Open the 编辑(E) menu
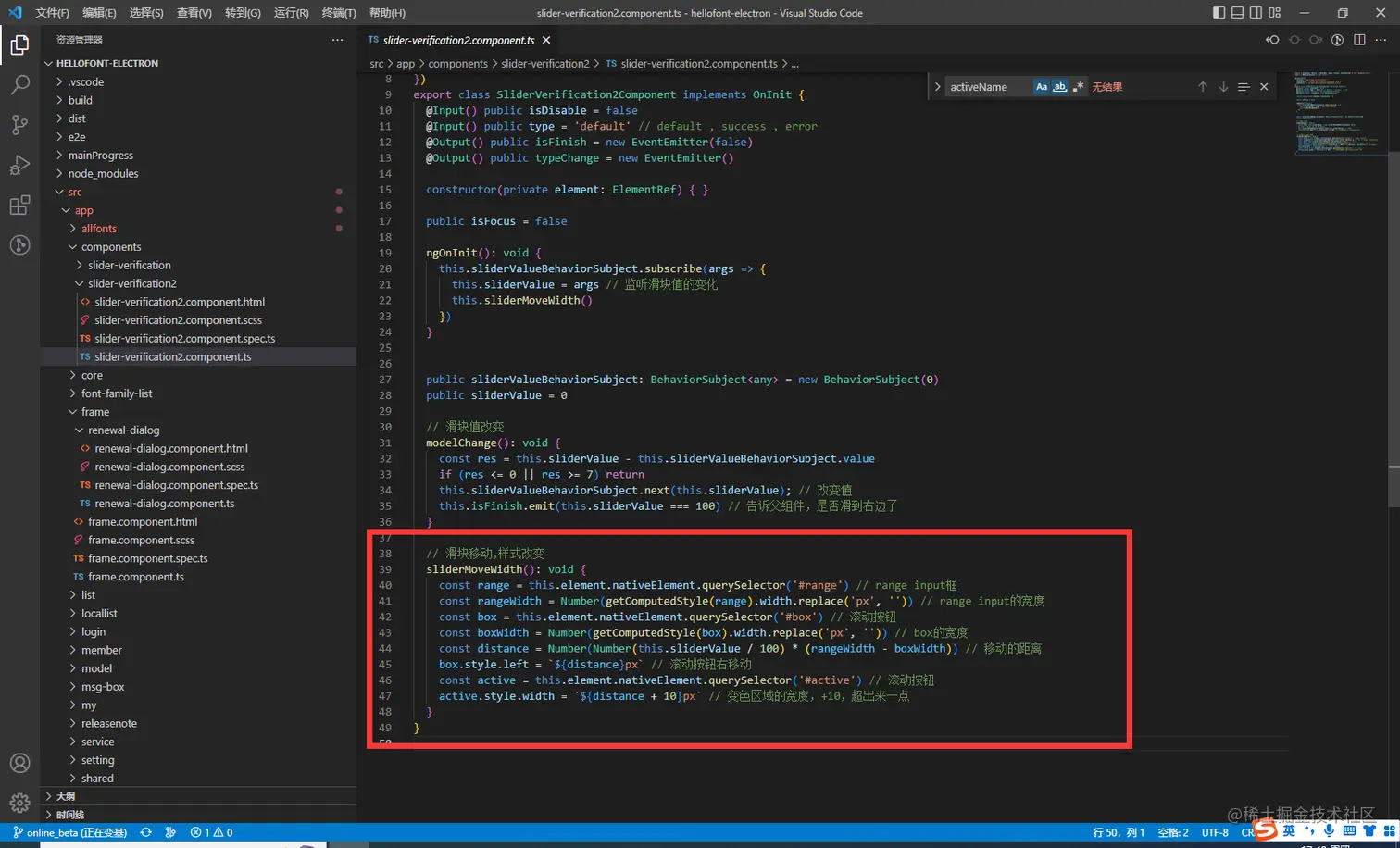The image size is (1400, 848). pyautogui.click(x=99, y=13)
